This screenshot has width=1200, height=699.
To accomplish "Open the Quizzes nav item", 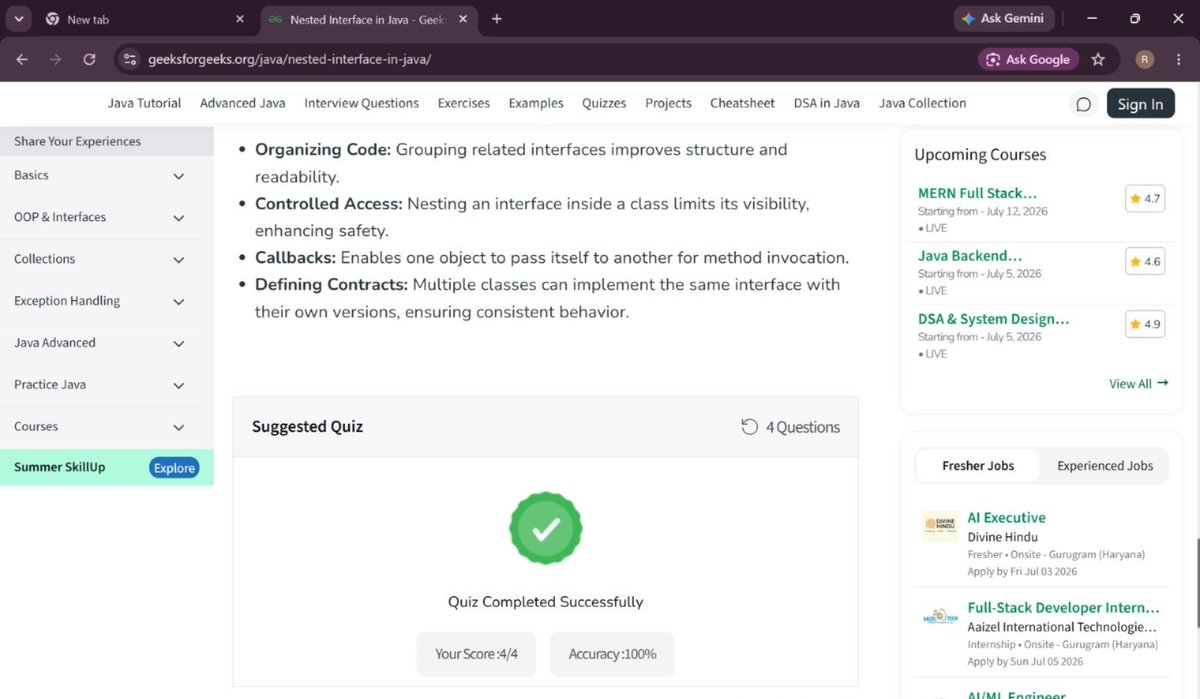I will click(x=604, y=103).
